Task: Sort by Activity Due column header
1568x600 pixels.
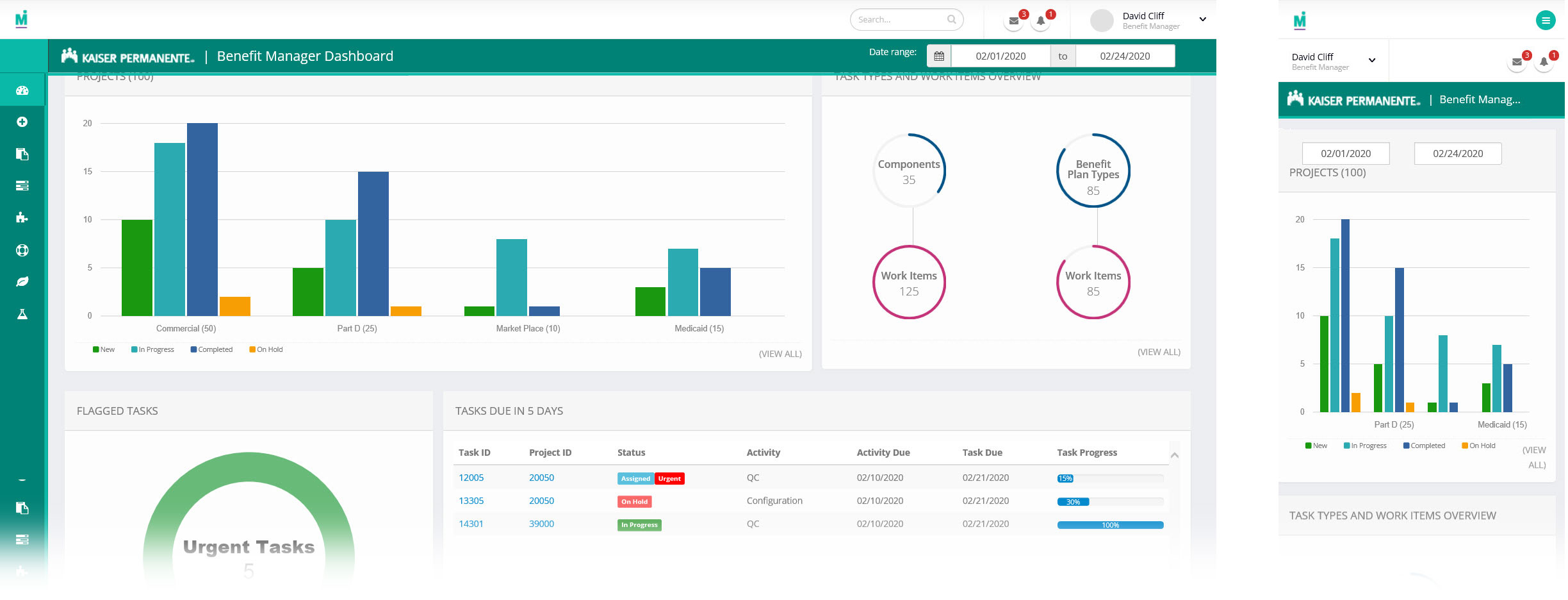Action: 883,453
